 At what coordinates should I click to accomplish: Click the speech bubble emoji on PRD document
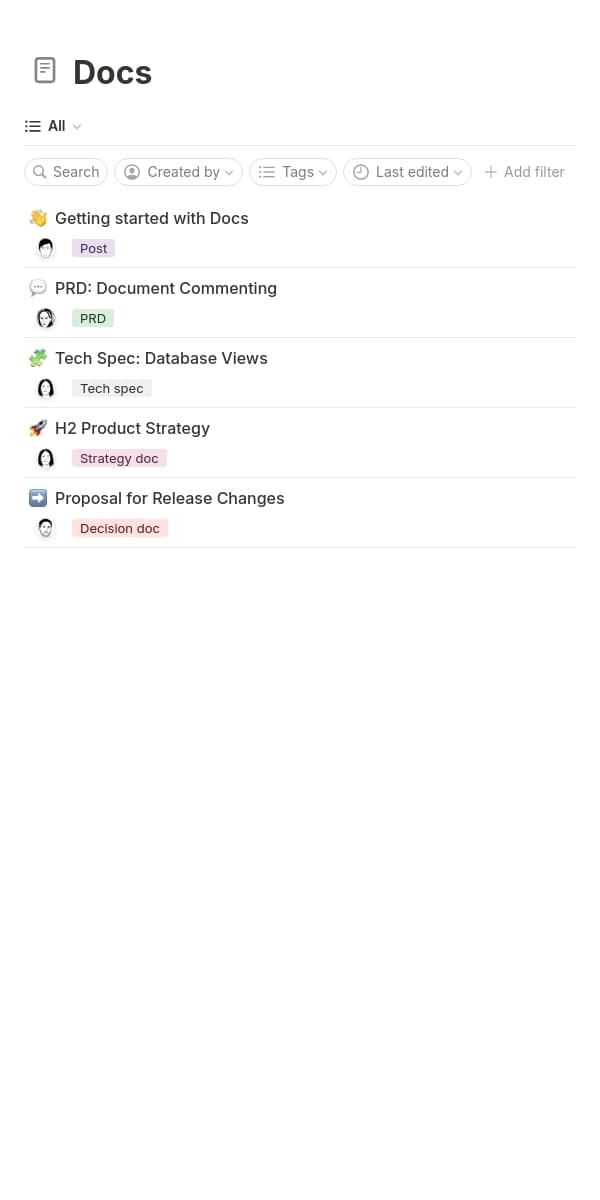coord(37,288)
